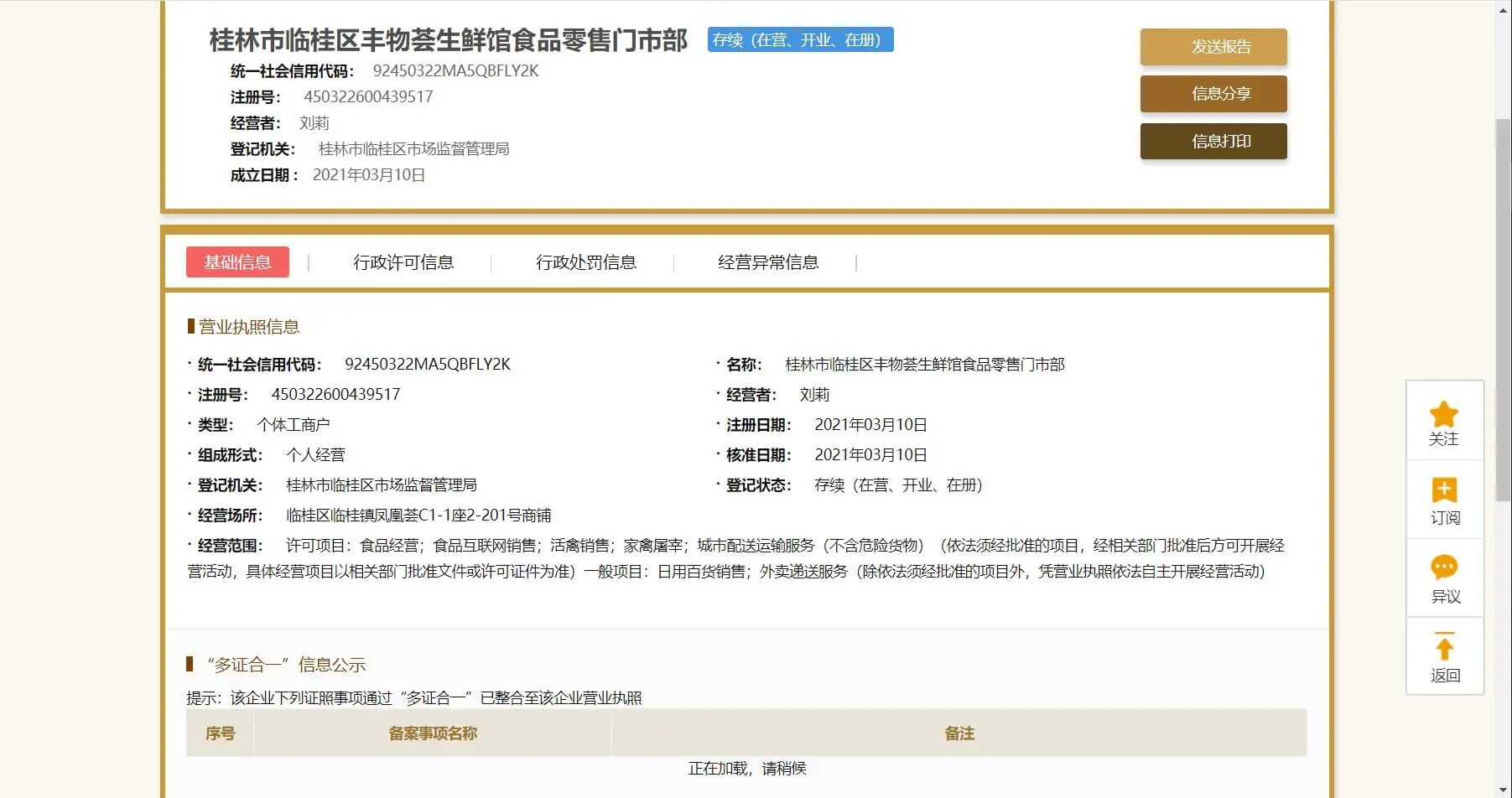Click the 返回 up-arrow icon
Screen dimensions: 1512x798
[1444, 646]
